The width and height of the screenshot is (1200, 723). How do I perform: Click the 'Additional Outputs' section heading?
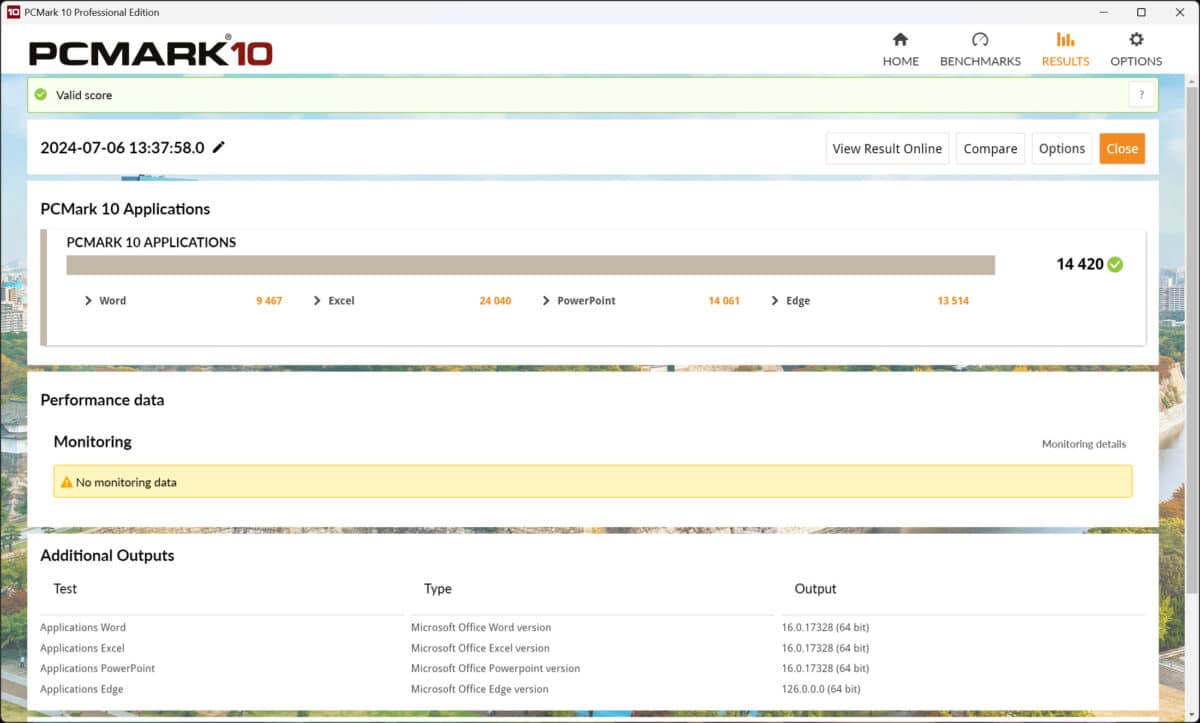107,556
